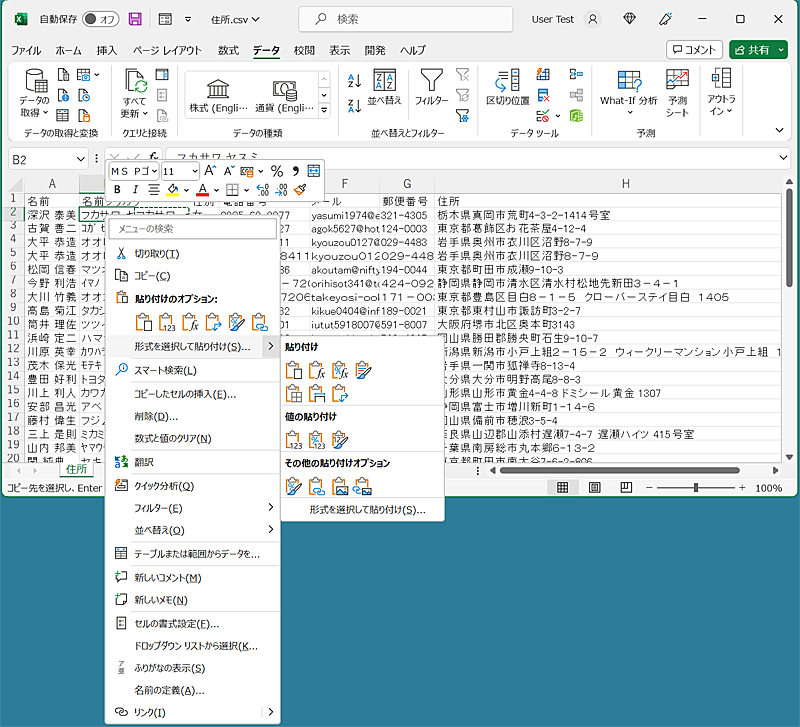The image size is (800, 727).
Task: Click the 詳細設定 advanced filter icon
Action: pos(462,116)
